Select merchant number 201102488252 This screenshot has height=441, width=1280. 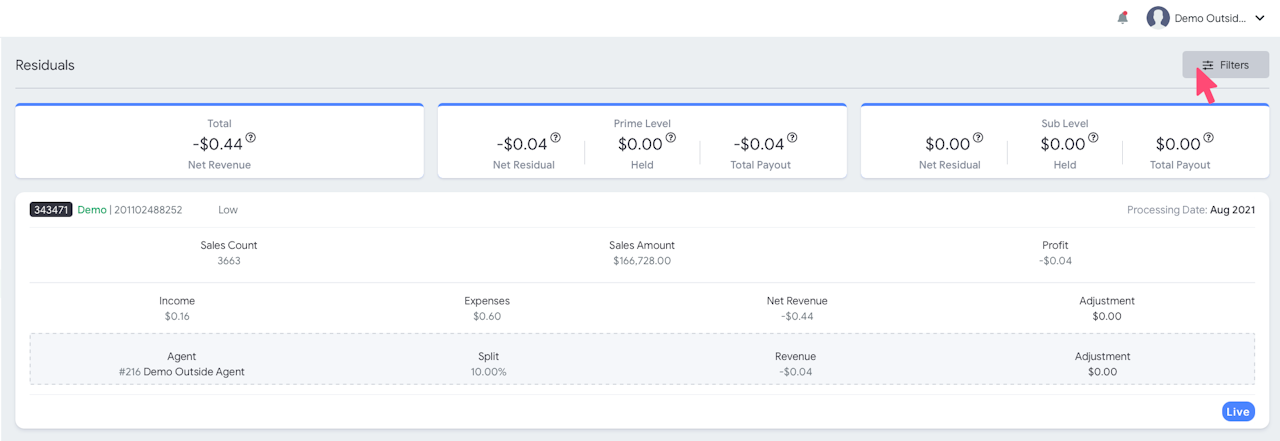(148, 210)
